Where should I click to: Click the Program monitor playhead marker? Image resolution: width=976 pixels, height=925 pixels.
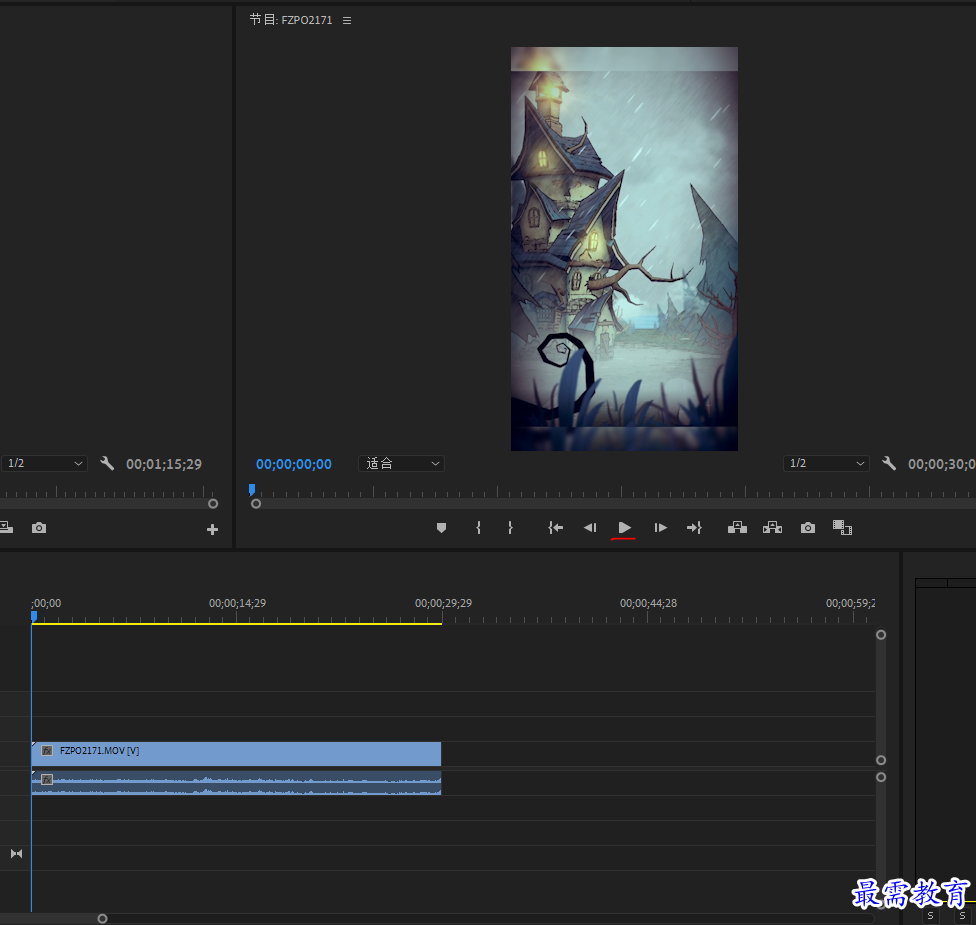click(251, 489)
